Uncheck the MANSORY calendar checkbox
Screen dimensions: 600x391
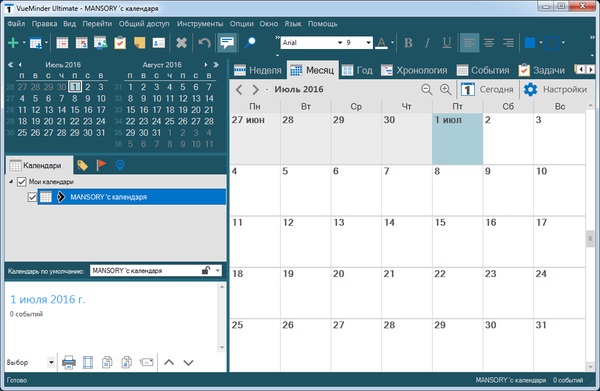pos(32,197)
